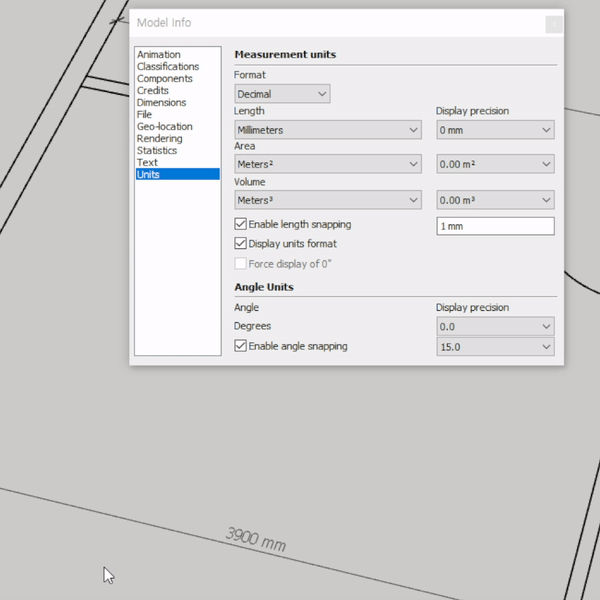This screenshot has width=600, height=600.
Task: Toggle Display units format checkbox
Action: 240,243
